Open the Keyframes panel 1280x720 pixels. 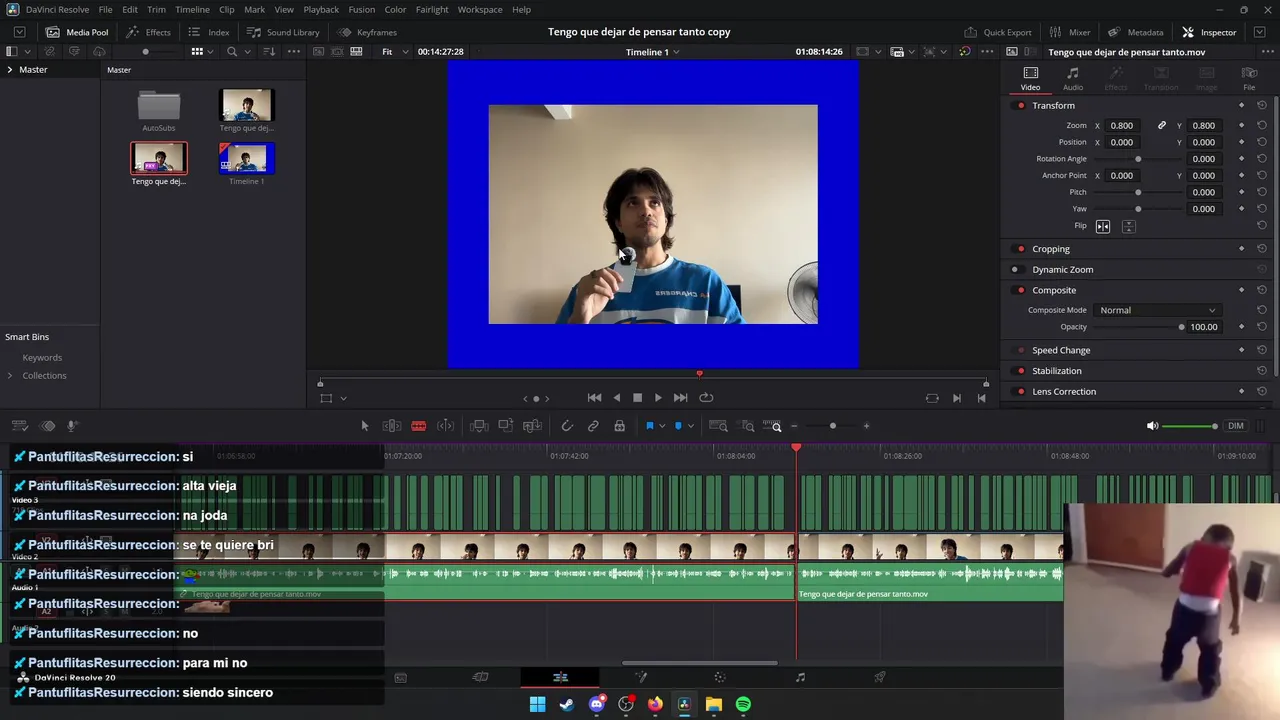367,32
